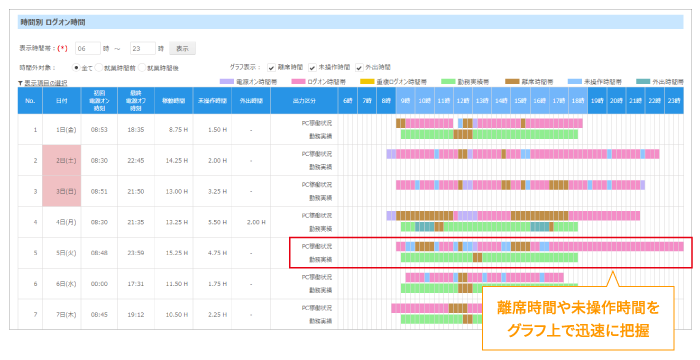
Task: Click the purple 電源オン時間帯 legend swatch
Action: click(227, 82)
